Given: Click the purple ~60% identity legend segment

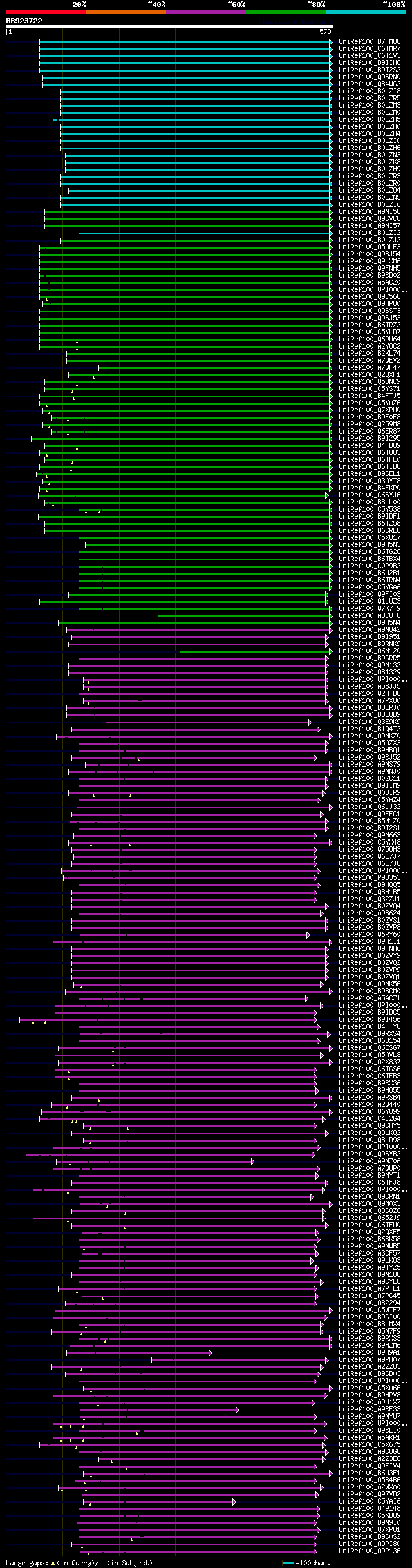Looking at the screenshot, I should coord(206,12).
